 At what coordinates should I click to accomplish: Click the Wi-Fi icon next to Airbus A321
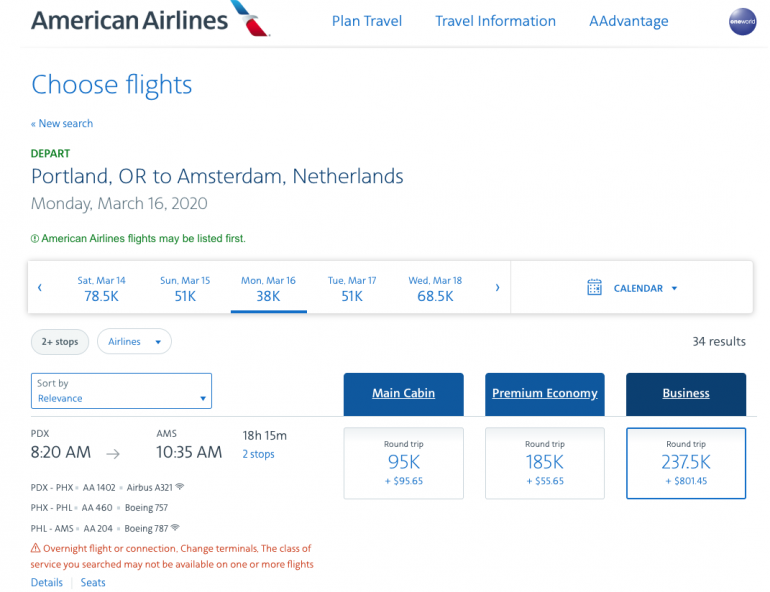pos(180,487)
